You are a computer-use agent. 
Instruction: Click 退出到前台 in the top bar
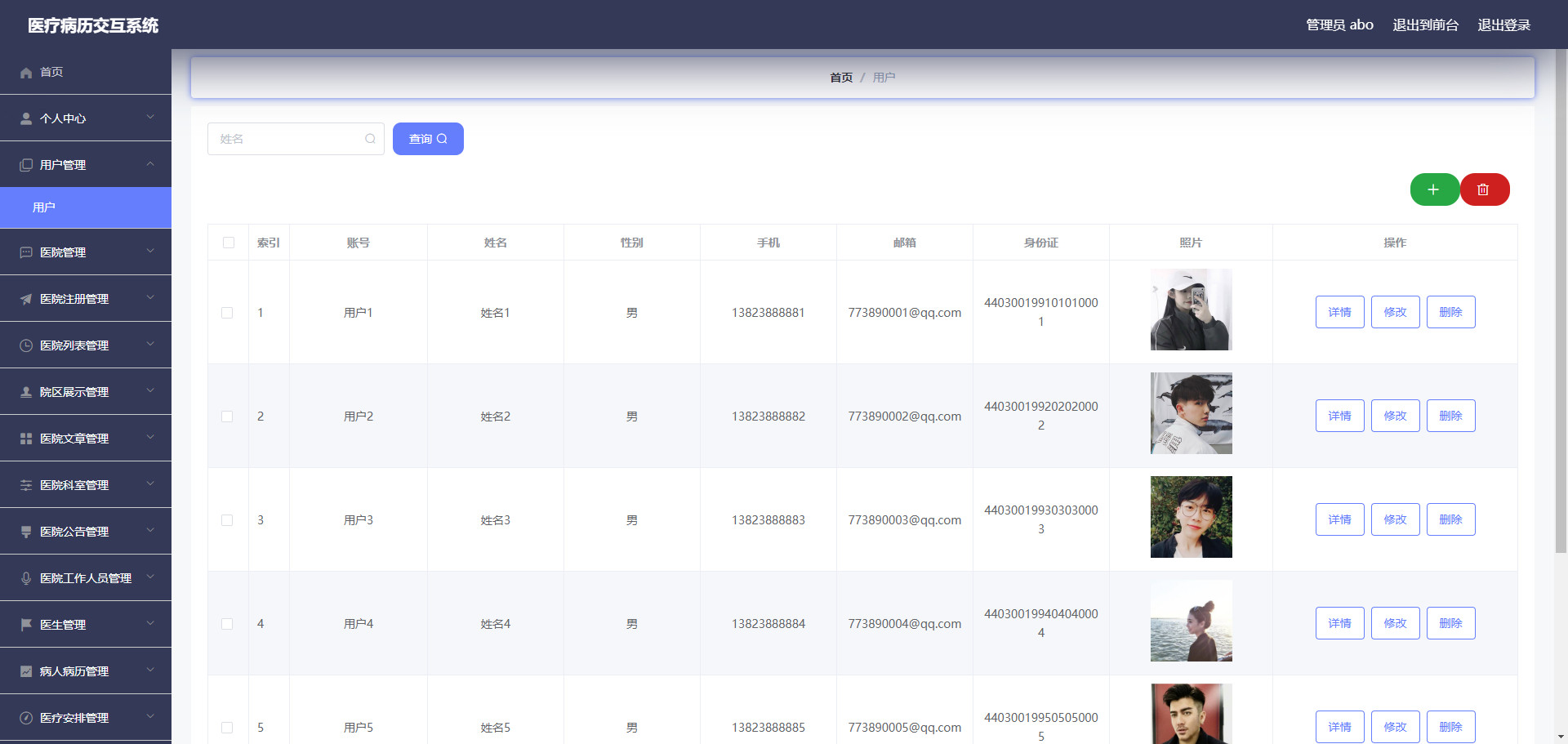[1425, 25]
